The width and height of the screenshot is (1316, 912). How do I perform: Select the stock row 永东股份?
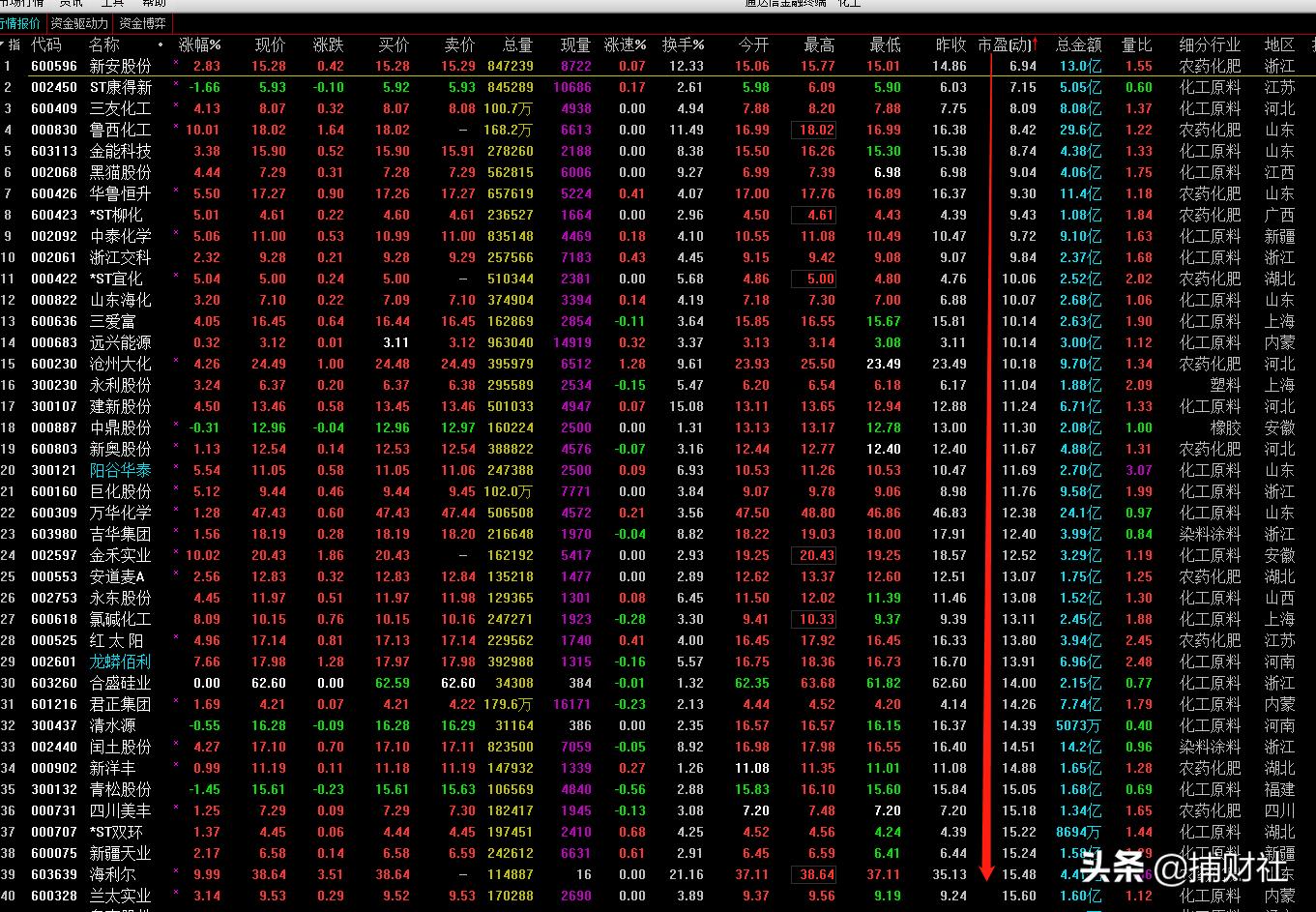120,598
